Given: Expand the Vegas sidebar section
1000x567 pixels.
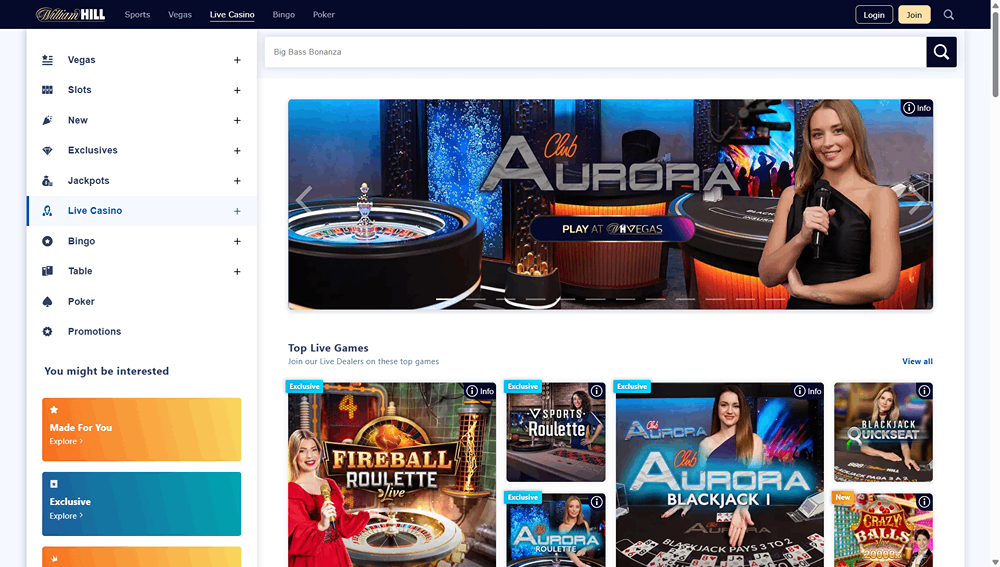Looking at the screenshot, I should pos(237,60).
